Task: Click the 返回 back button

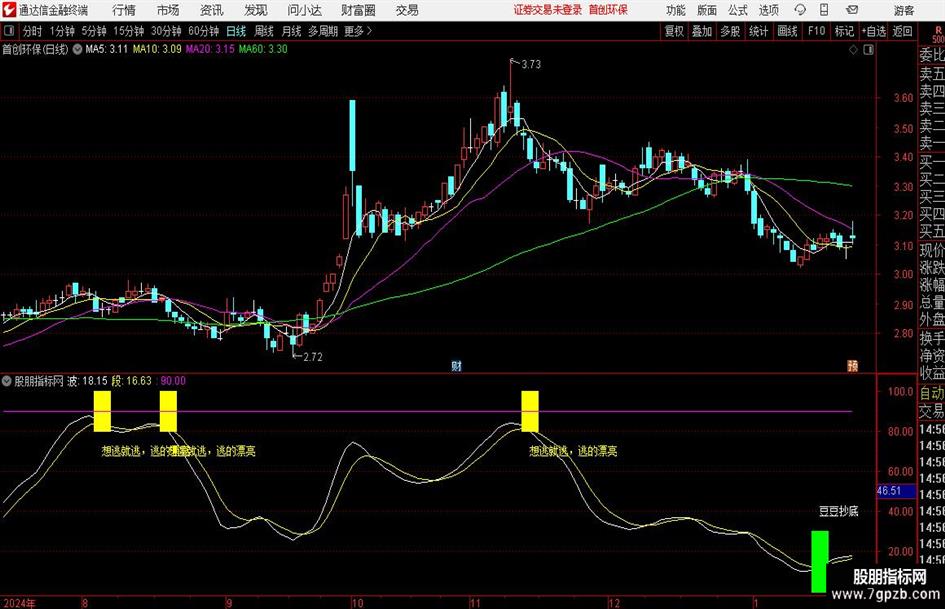Action: click(902, 31)
